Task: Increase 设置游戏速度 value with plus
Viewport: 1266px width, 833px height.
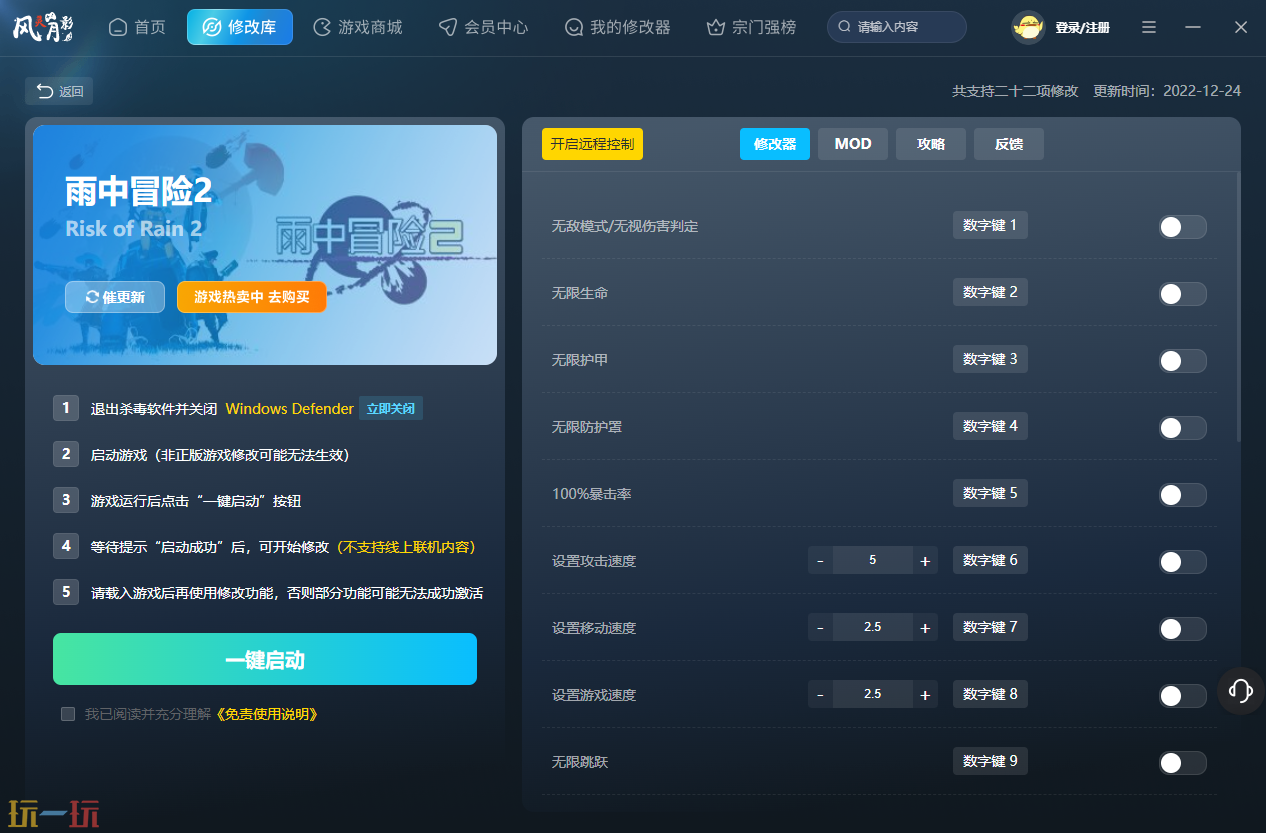Action: pos(925,695)
